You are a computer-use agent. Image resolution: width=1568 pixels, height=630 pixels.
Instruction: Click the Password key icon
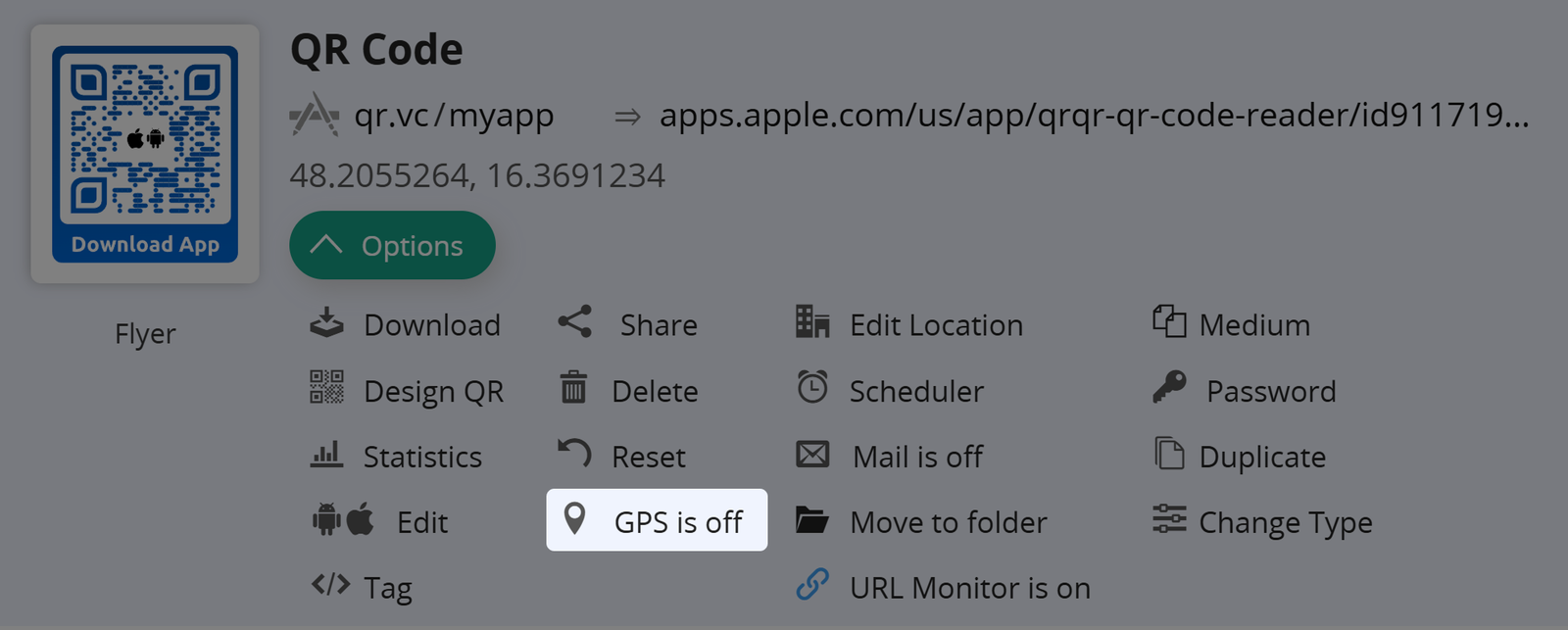coord(1169,388)
